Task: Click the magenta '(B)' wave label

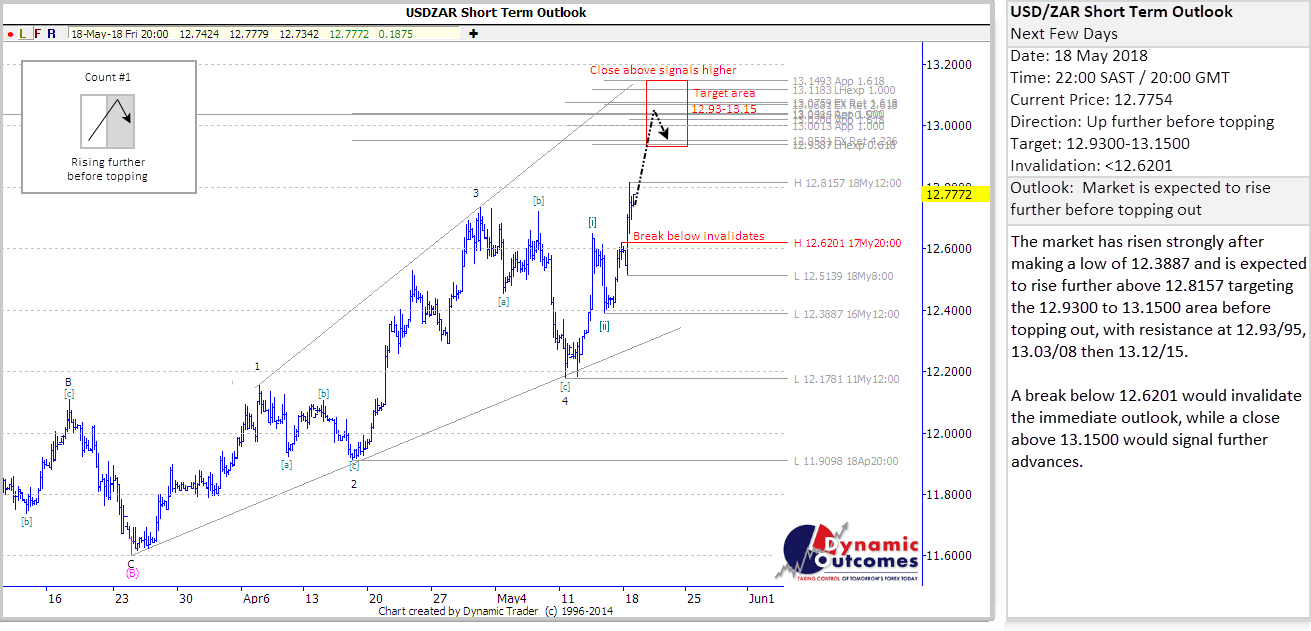Action: tap(132, 574)
